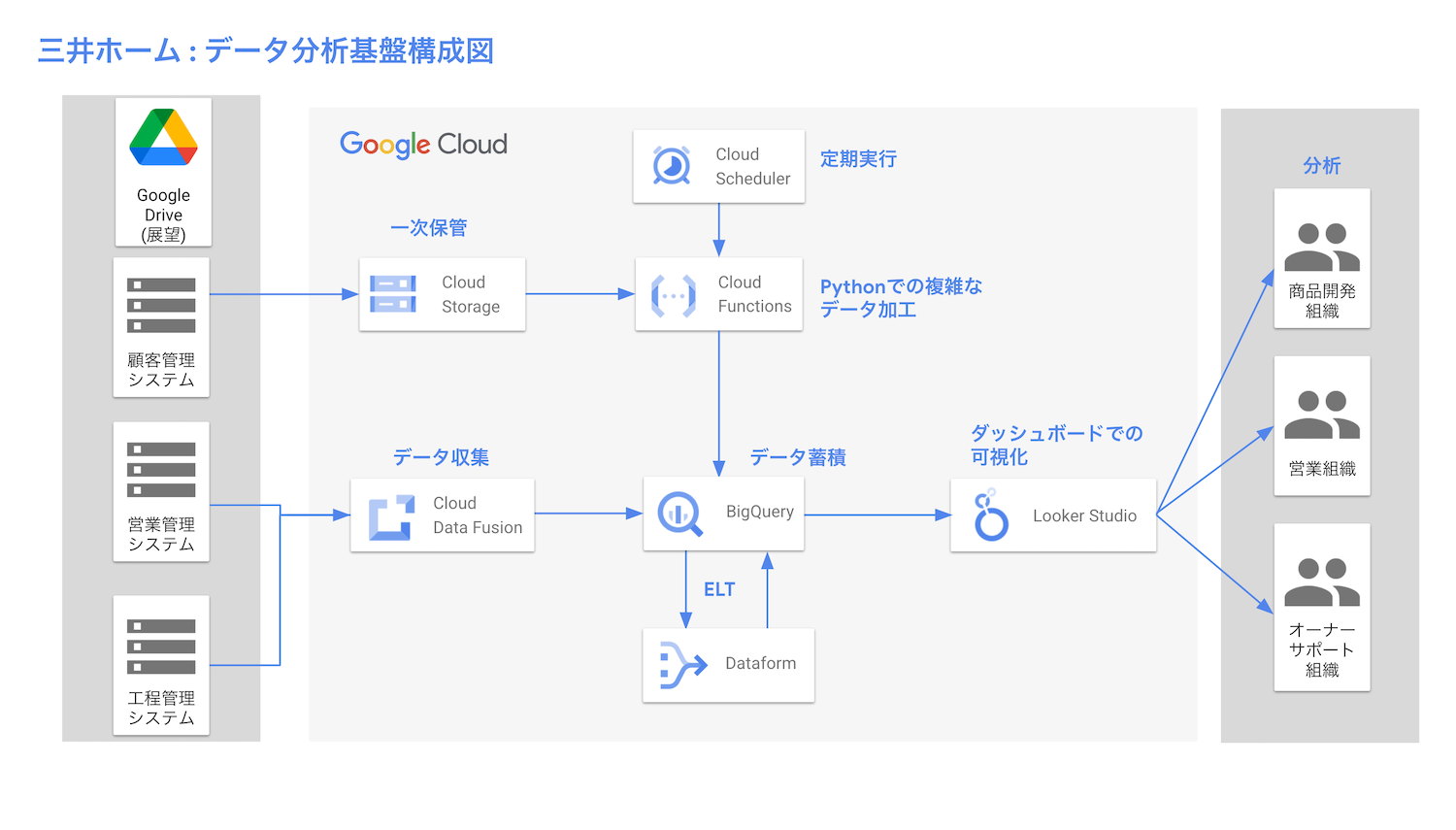This screenshot has height=830, width=1456.
Task: Click the Google Drive (展望) label
Action: click(163, 215)
